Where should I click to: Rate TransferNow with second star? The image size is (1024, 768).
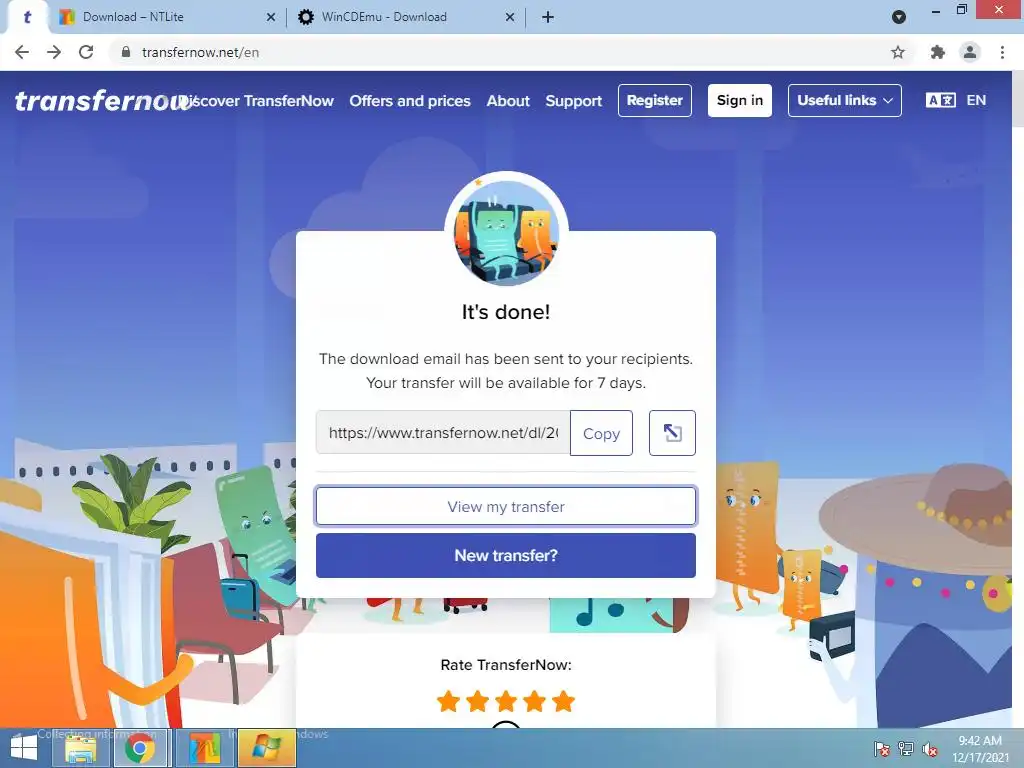477,701
